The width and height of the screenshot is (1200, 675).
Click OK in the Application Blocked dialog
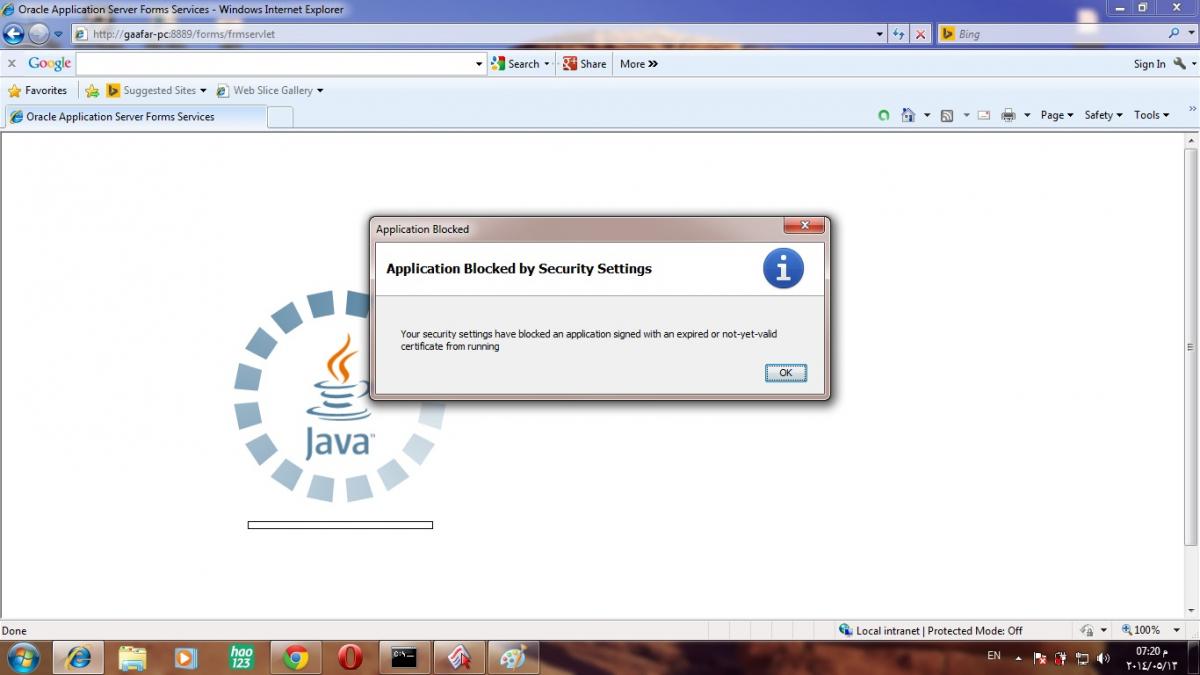tap(785, 373)
